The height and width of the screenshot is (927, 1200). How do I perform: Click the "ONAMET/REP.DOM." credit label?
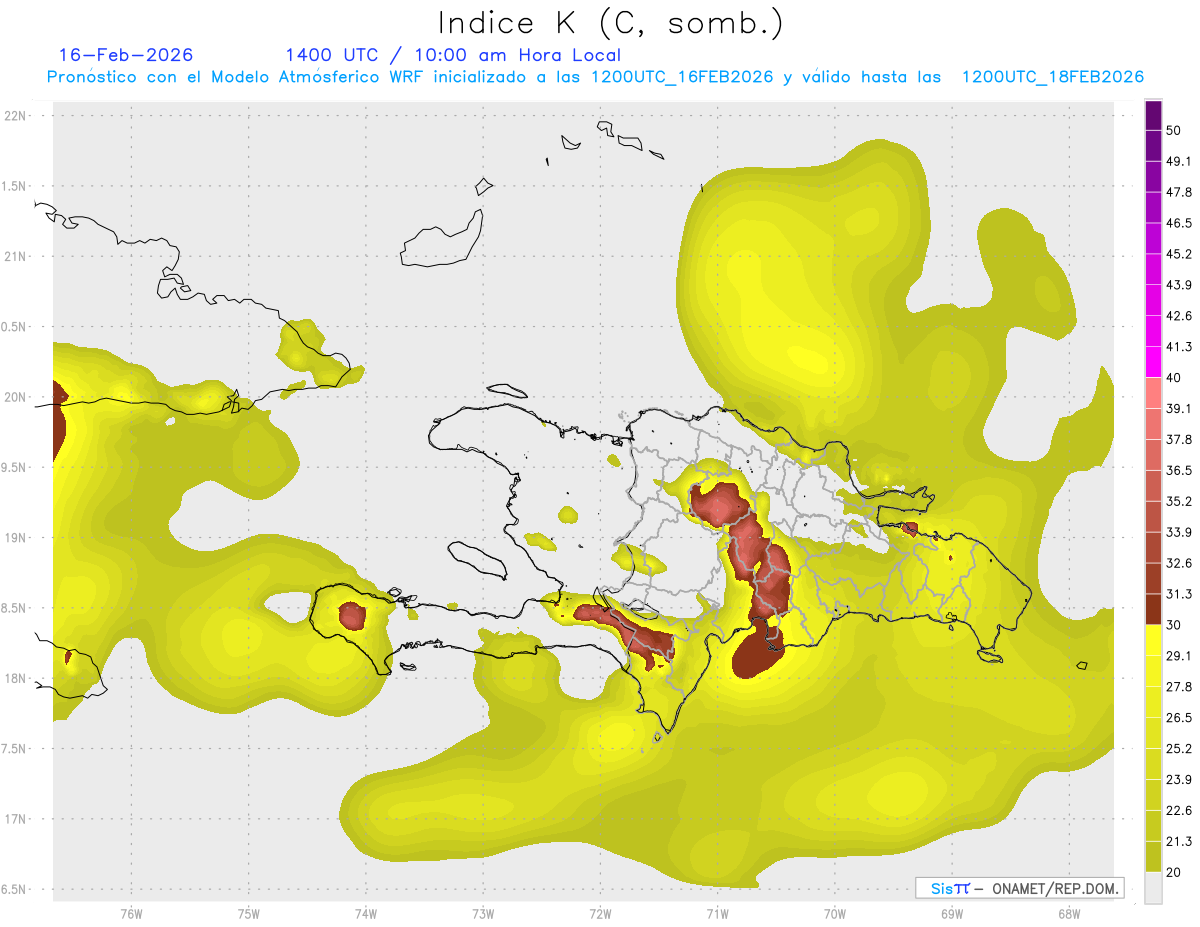(x=1056, y=888)
